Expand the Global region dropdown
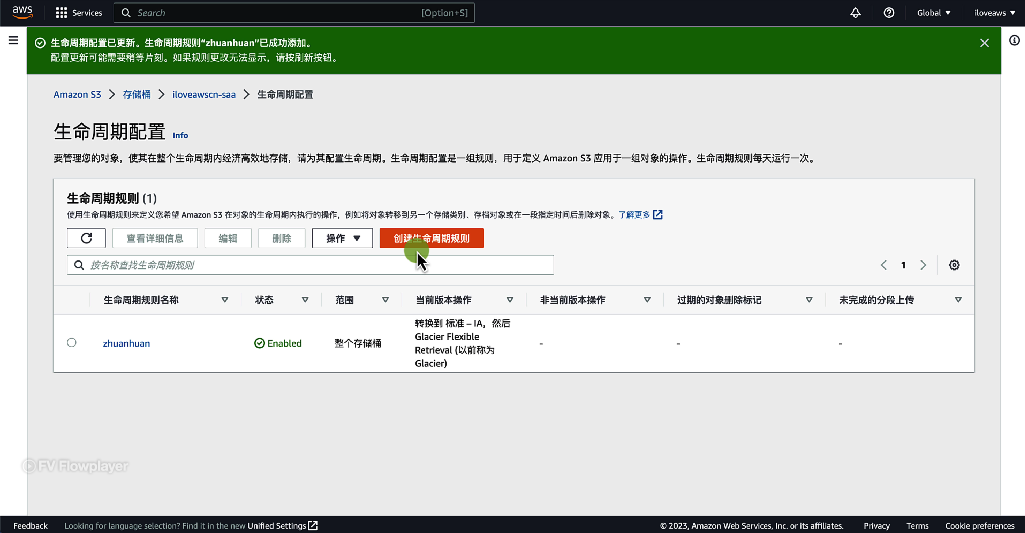 point(933,12)
